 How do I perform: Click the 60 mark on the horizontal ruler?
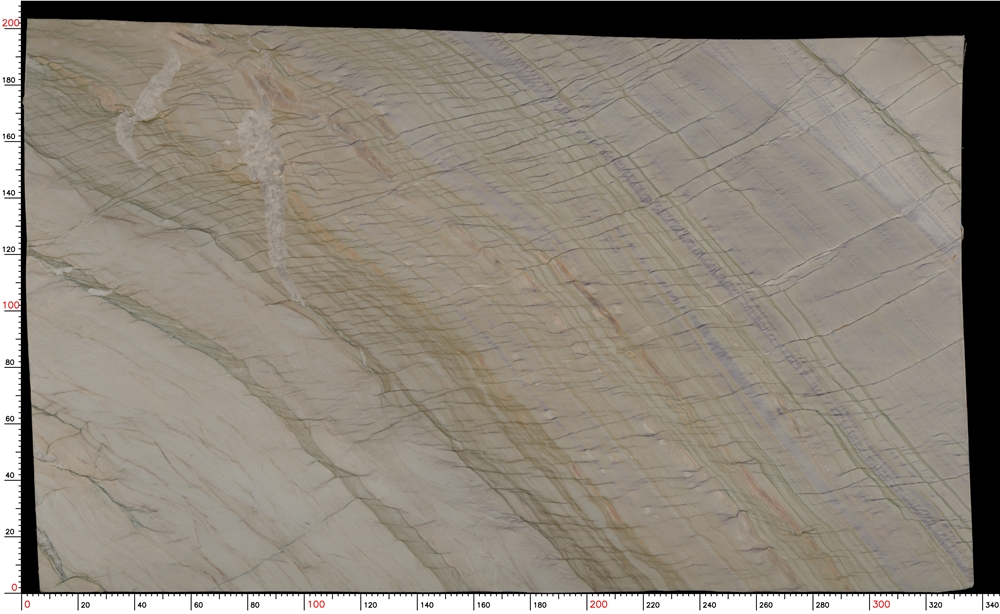coord(198,605)
